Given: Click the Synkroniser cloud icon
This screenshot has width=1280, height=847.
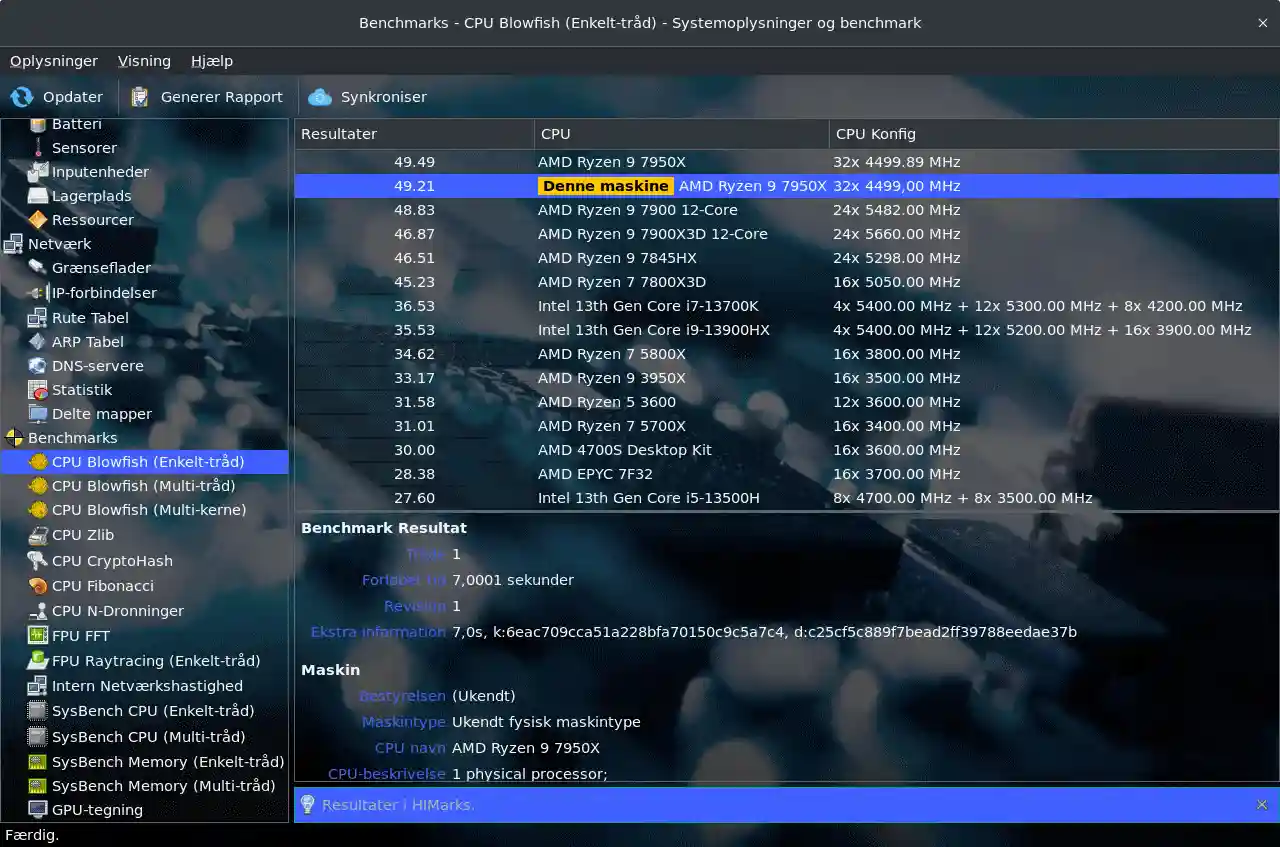Looking at the screenshot, I should coord(320,97).
